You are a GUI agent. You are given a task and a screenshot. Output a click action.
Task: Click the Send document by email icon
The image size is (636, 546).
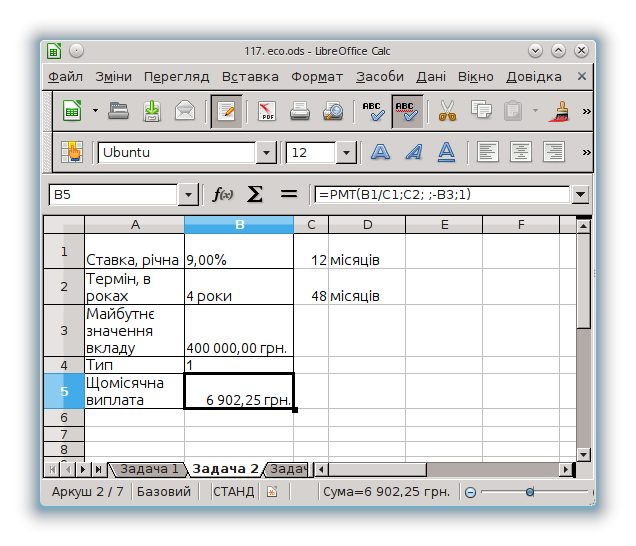185,111
